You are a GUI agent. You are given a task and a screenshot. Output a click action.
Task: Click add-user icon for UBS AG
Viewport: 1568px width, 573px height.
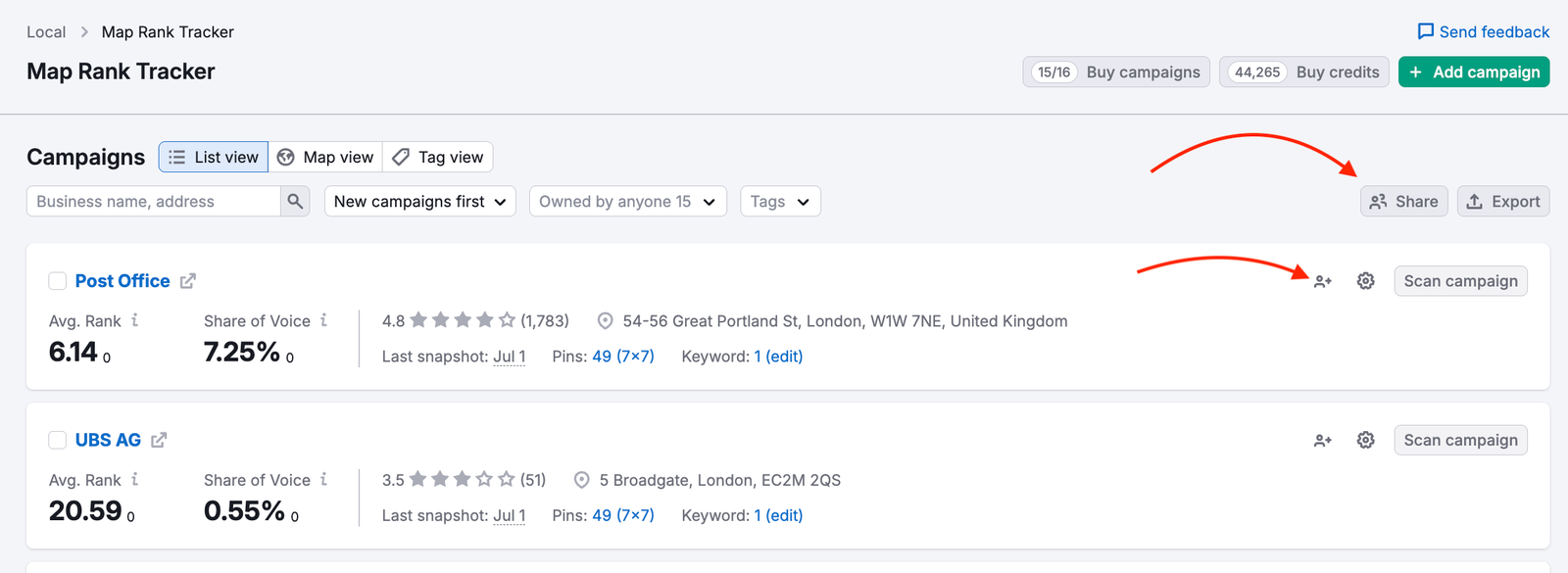coord(1323,441)
